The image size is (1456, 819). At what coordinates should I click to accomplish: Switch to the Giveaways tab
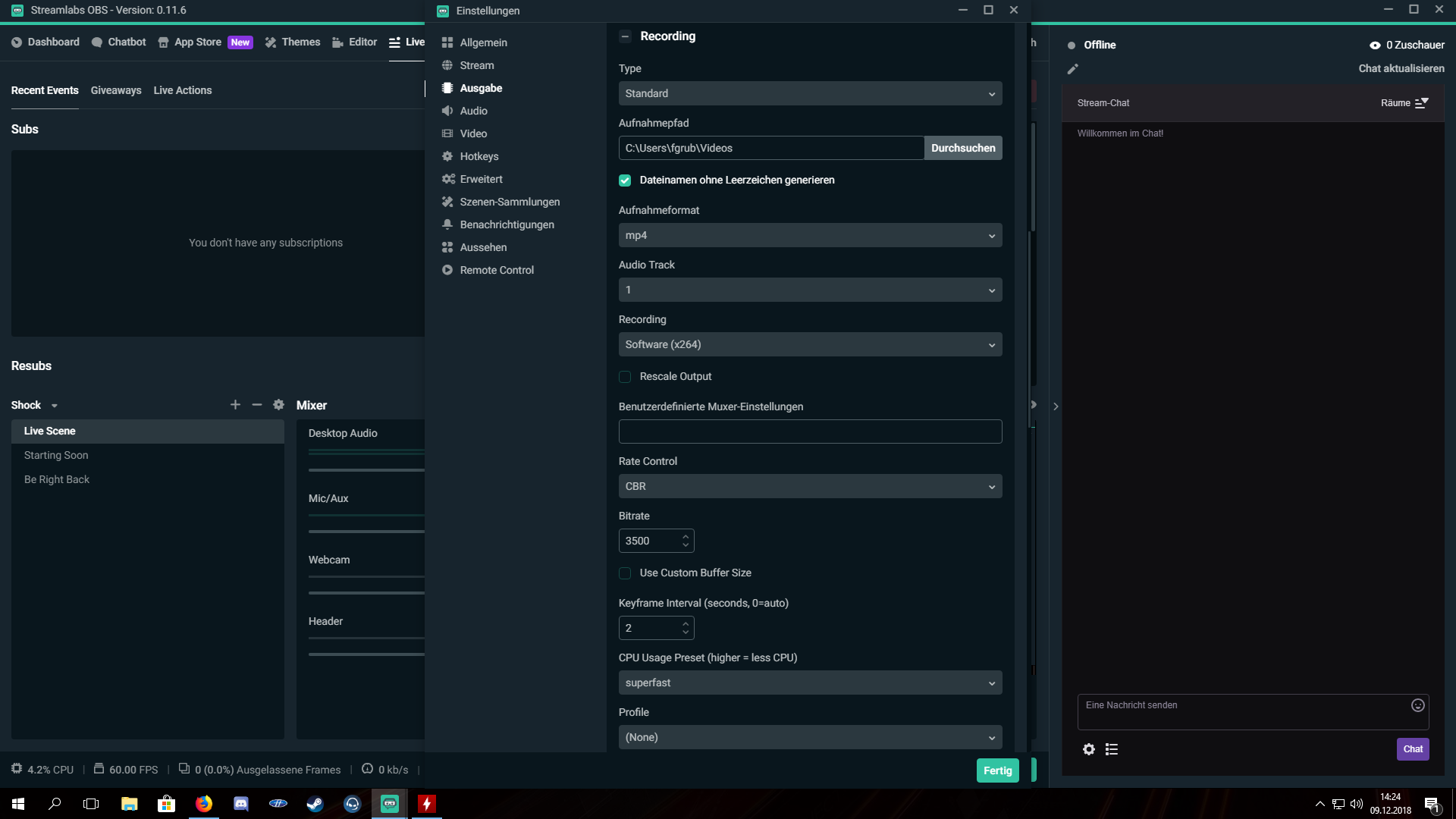[x=116, y=90]
